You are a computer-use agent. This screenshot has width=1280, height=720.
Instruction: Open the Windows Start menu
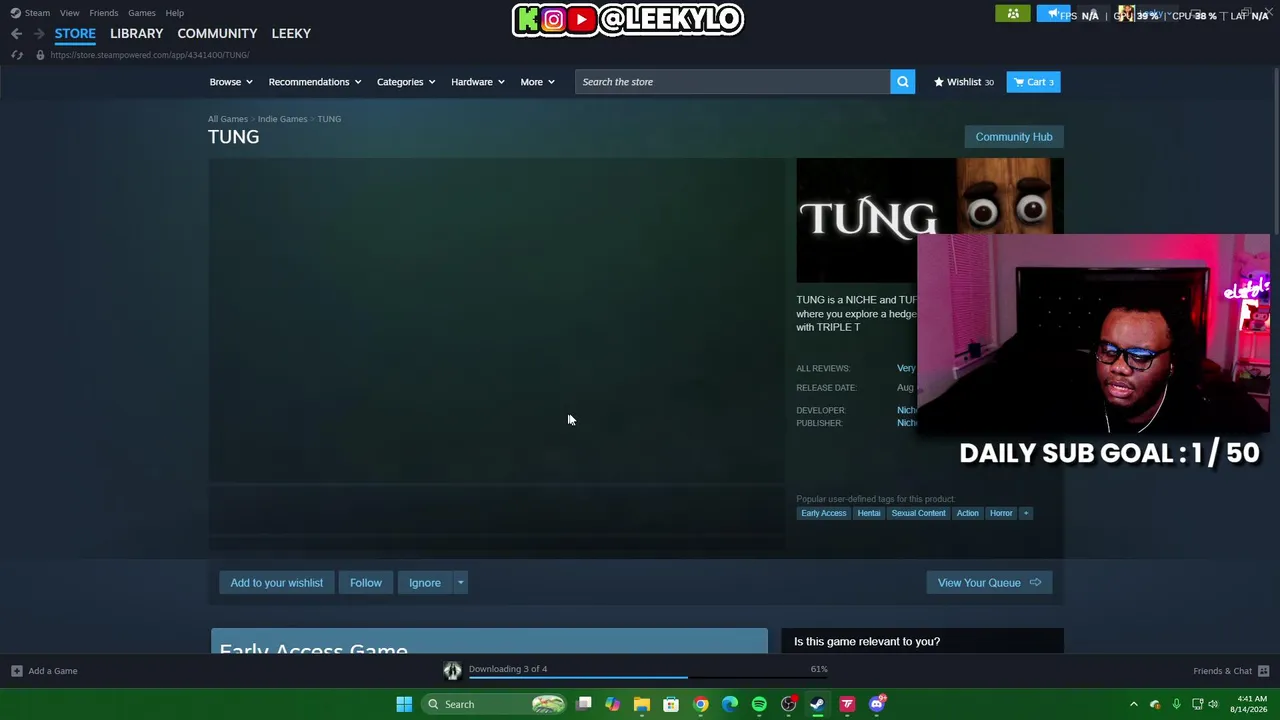[404, 704]
